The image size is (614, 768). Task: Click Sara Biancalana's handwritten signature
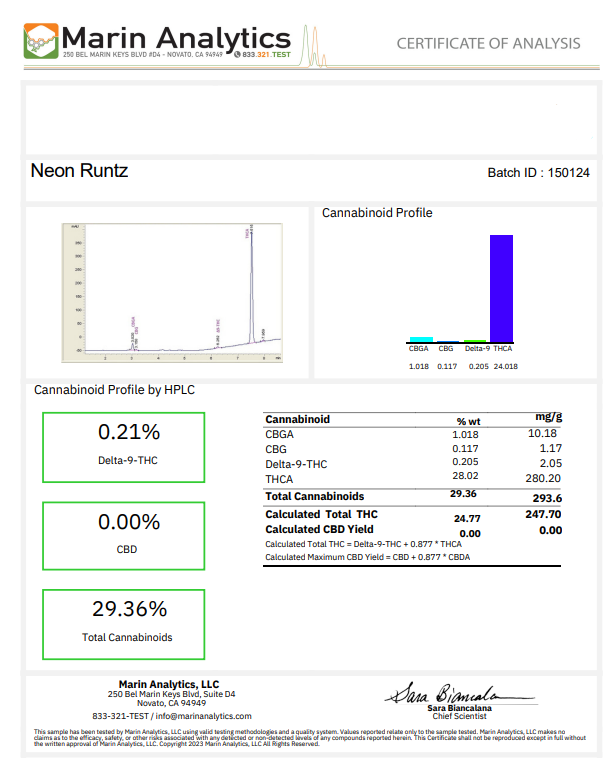460,693
